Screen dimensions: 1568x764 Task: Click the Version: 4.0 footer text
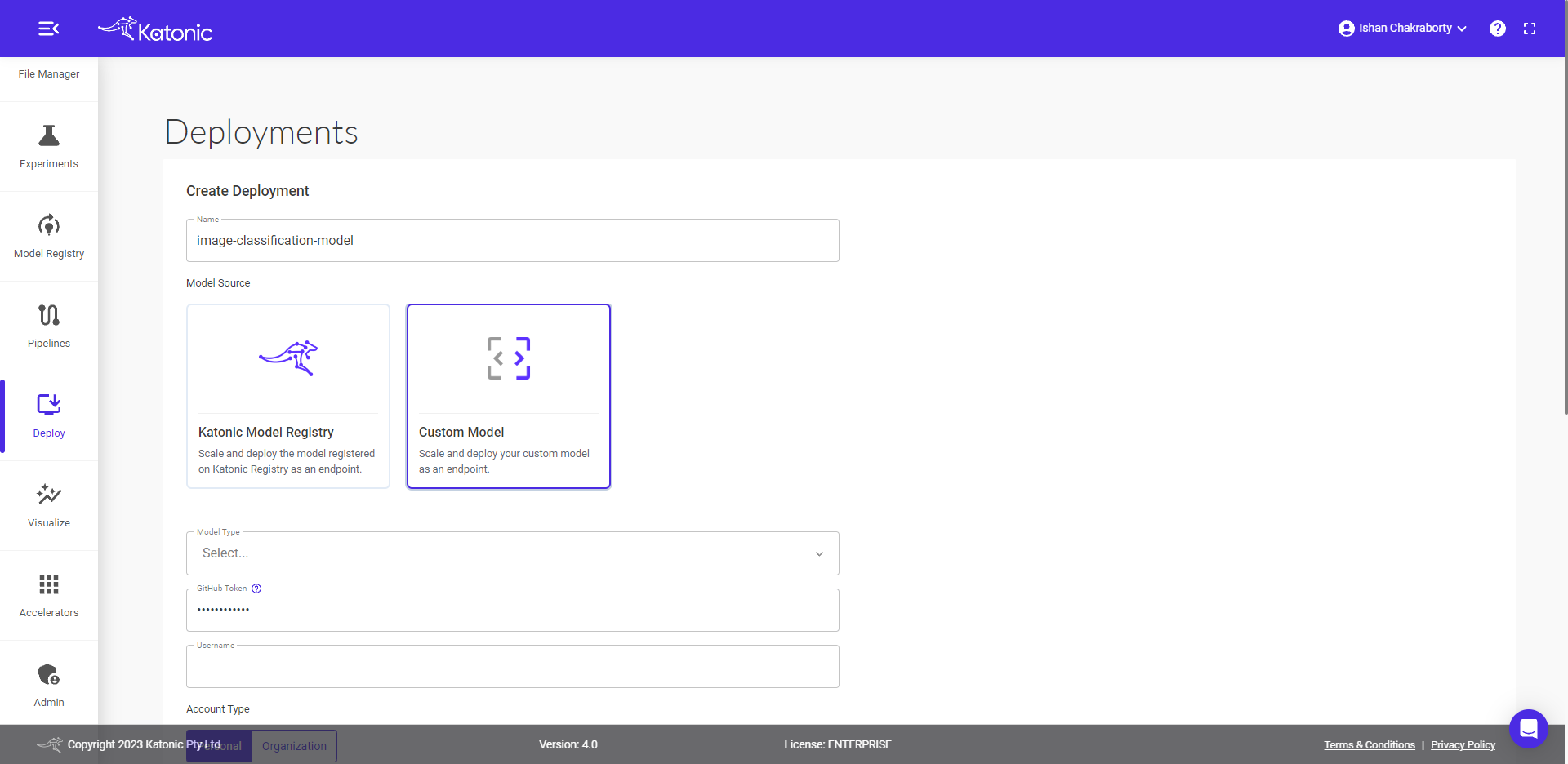pyautogui.click(x=568, y=744)
